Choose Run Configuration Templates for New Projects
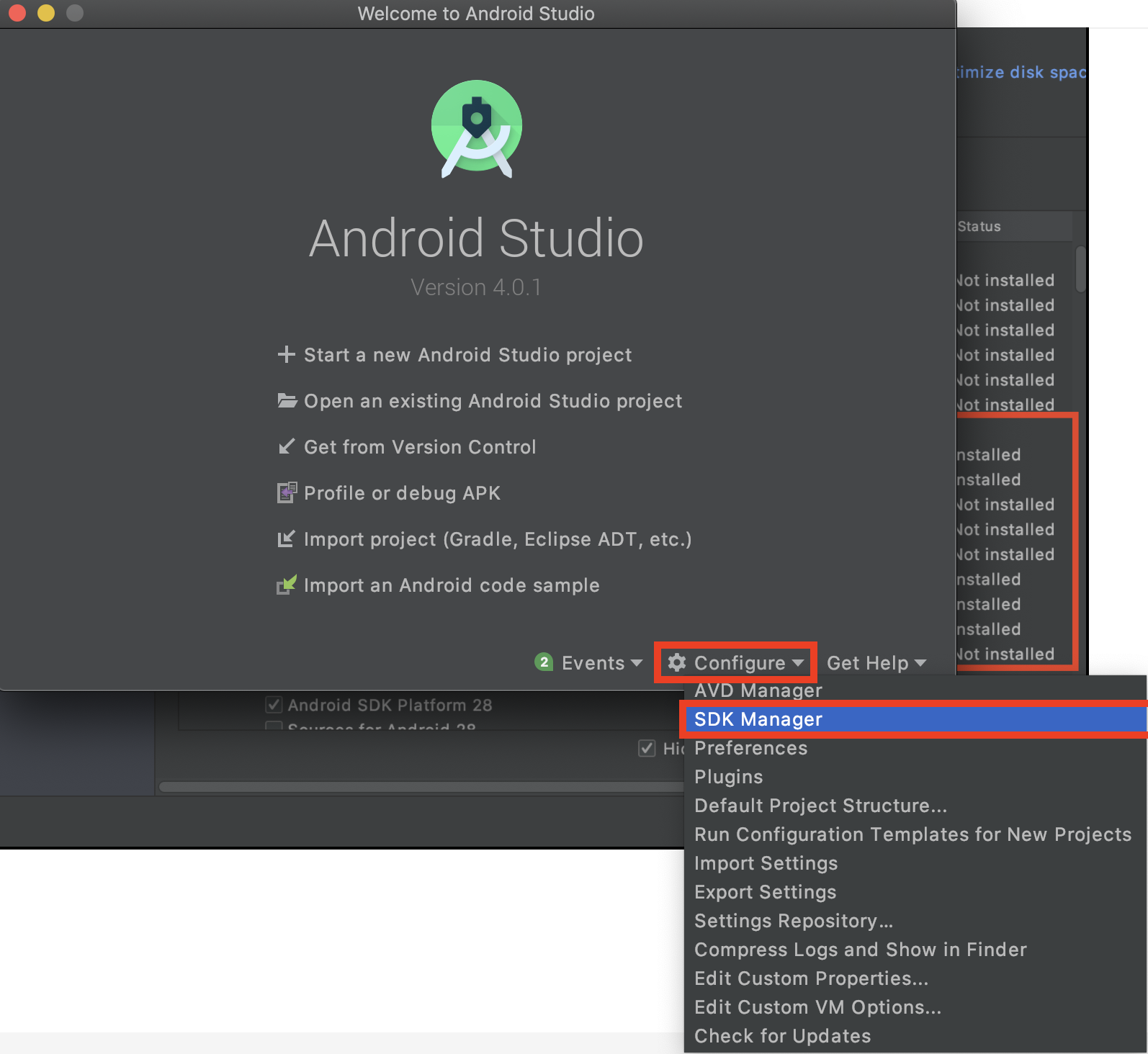 click(915, 834)
